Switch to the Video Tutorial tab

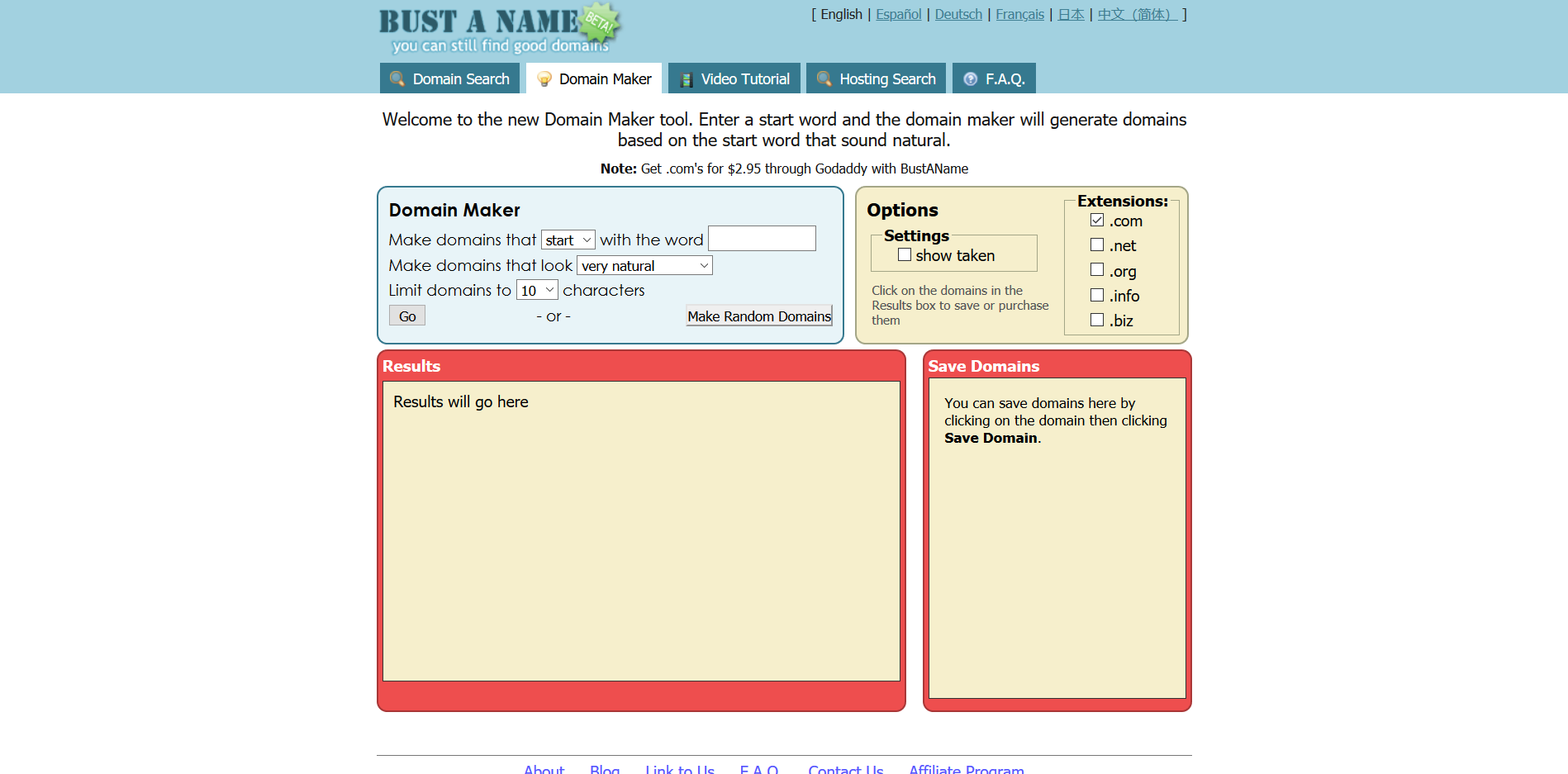click(744, 79)
